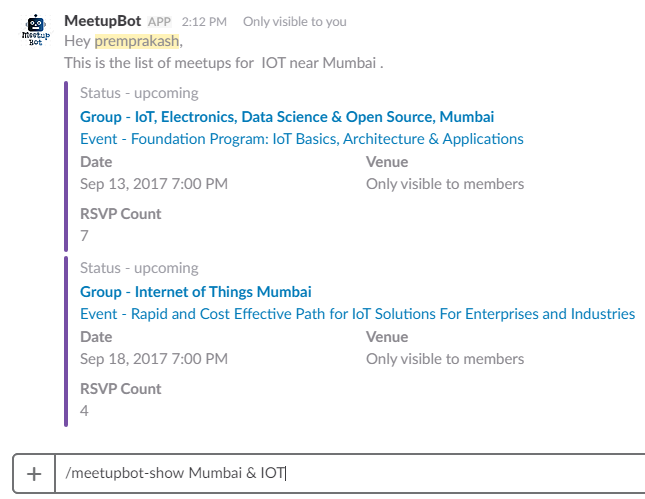Open Group IoT, Electronics, Data Science link
This screenshot has height=499, width=645.
click(287, 117)
